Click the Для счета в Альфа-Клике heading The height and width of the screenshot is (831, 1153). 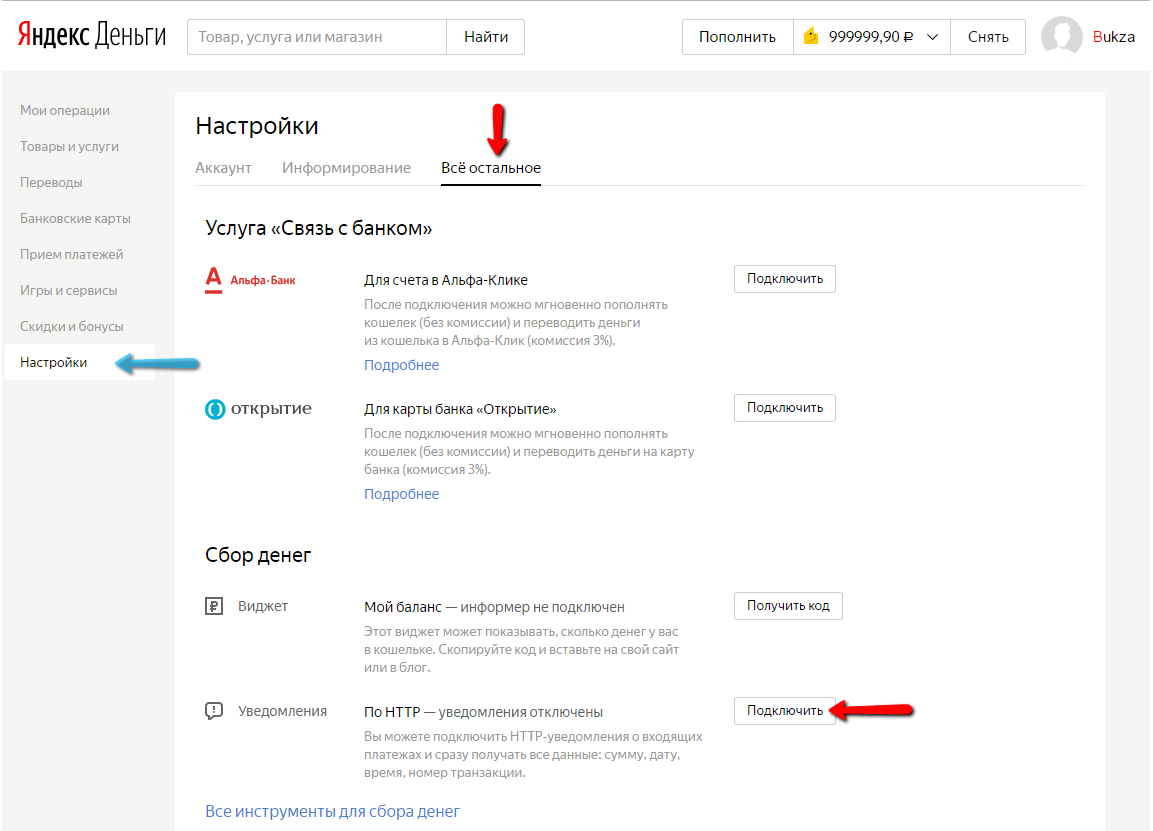[x=446, y=280]
